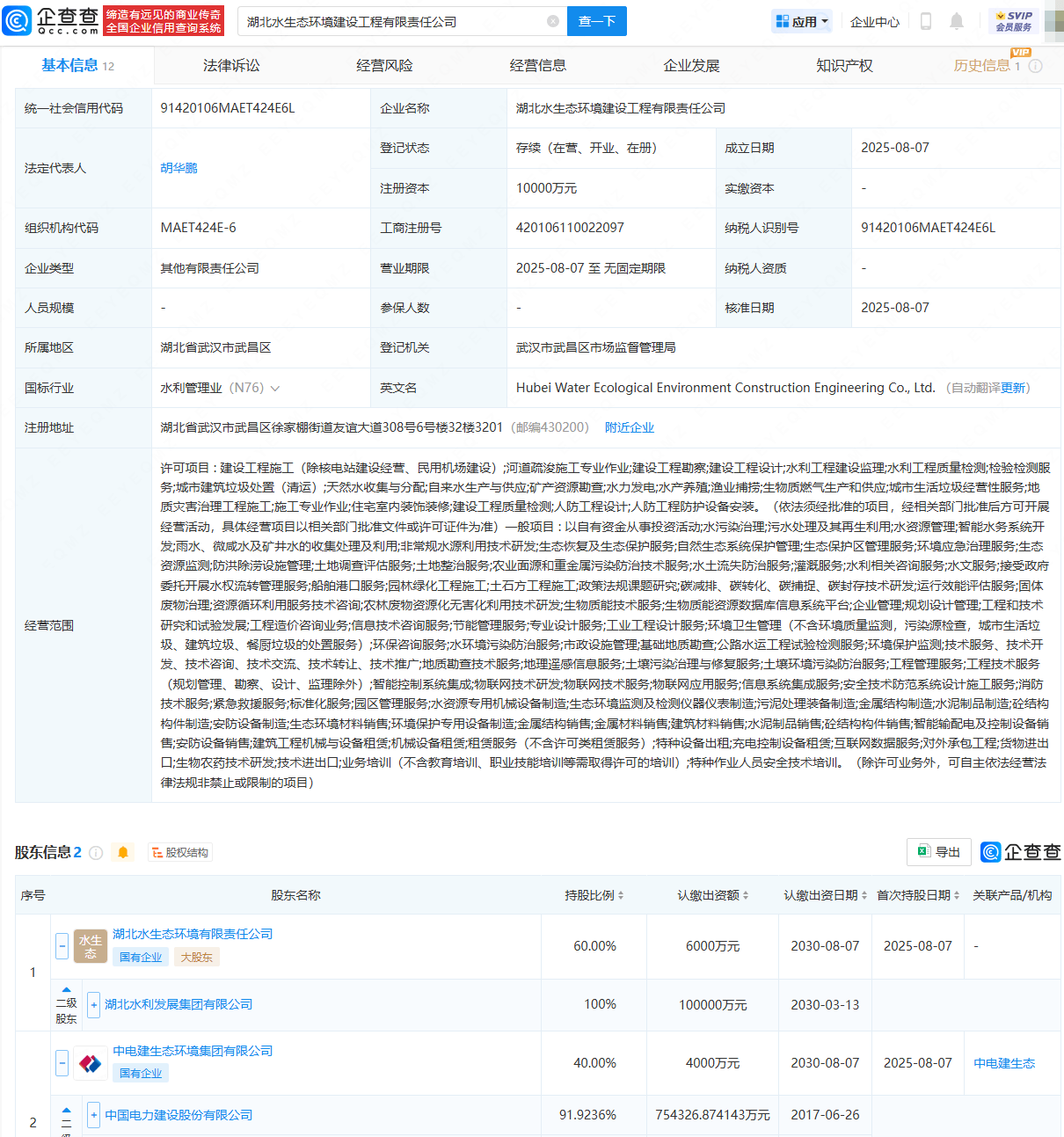
Task: Collapse shareholder 湖北水生态环境有限责任公司 with minus box
Action: pyautogui.click(x=62, y=946)
